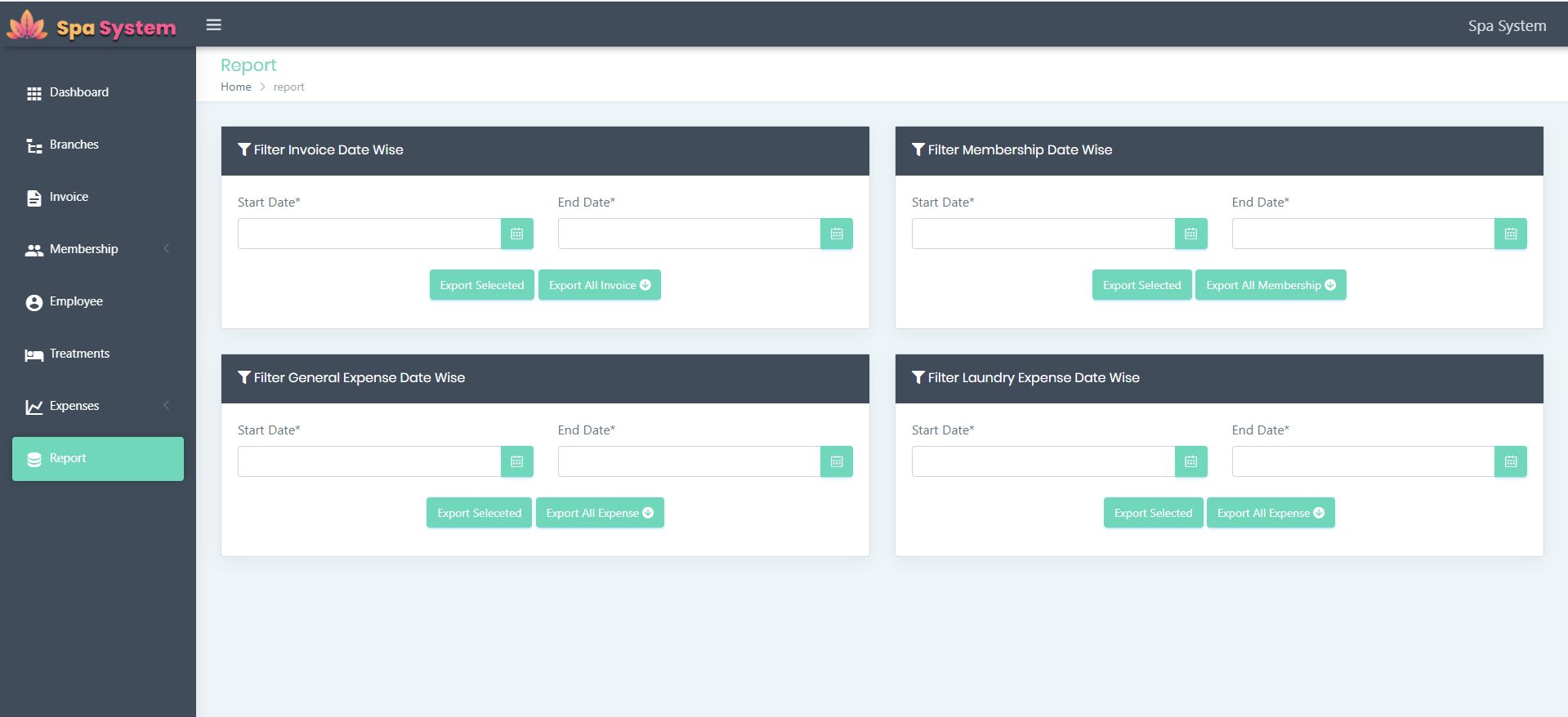This screenshot has width=1568, height=717.
Task: Follow the Home breadcrumb link
Action: click(x=236, y=87)
